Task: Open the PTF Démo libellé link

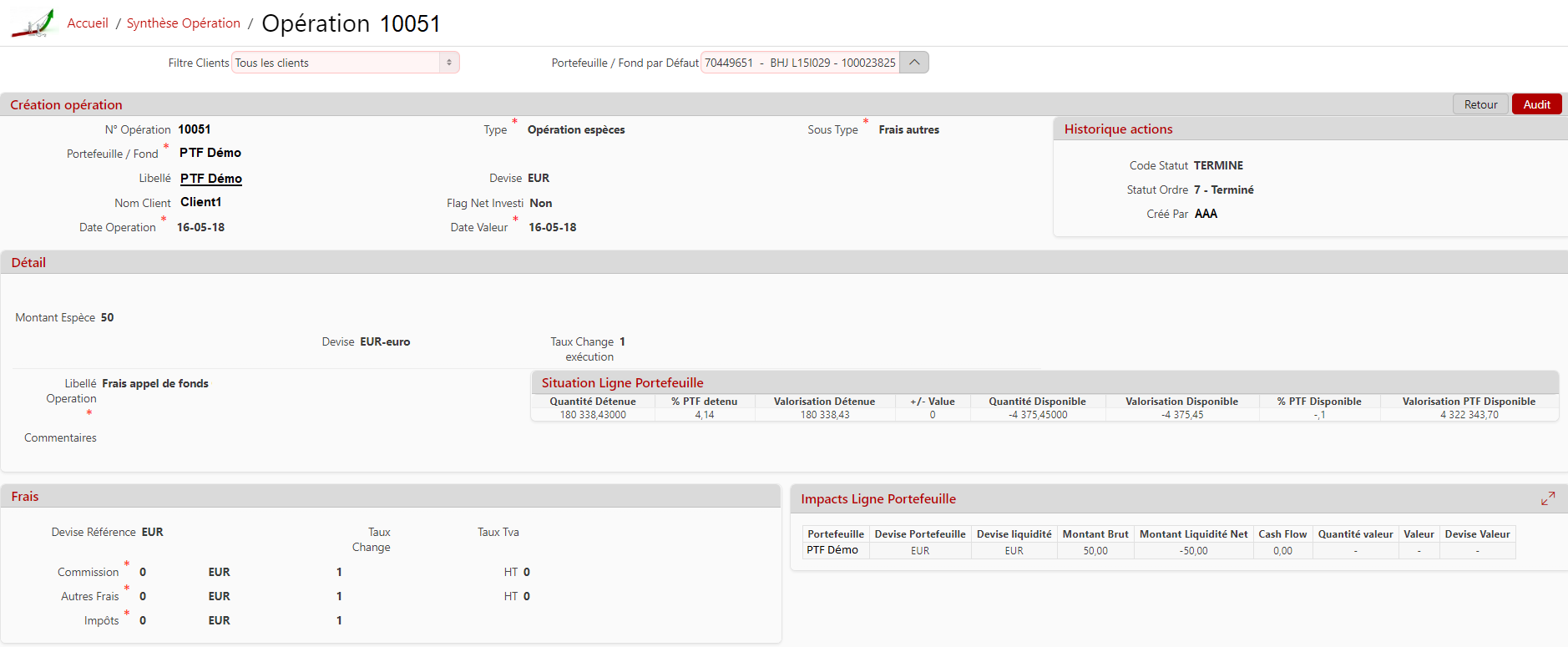Action: (210, 179)
